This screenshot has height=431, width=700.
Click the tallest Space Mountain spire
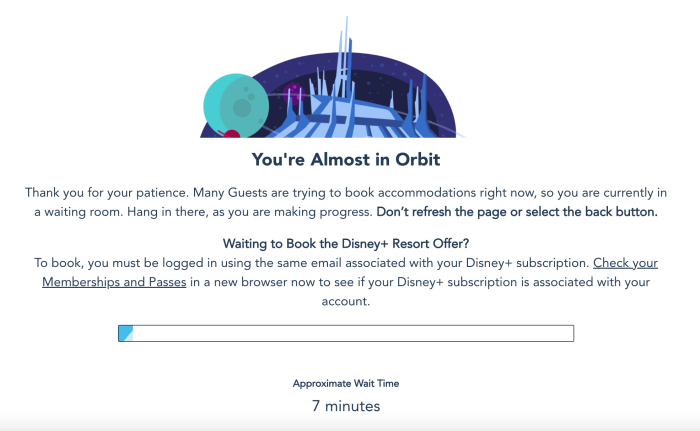coord(345,57)
